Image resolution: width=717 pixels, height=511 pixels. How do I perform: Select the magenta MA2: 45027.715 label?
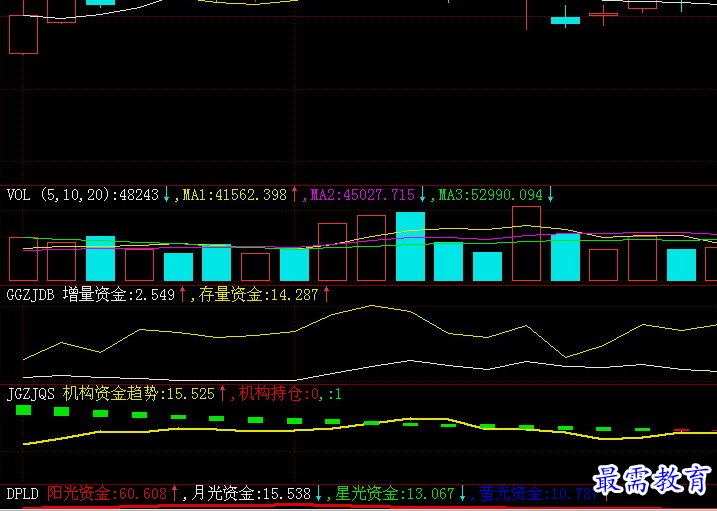(x=361, y=194)
